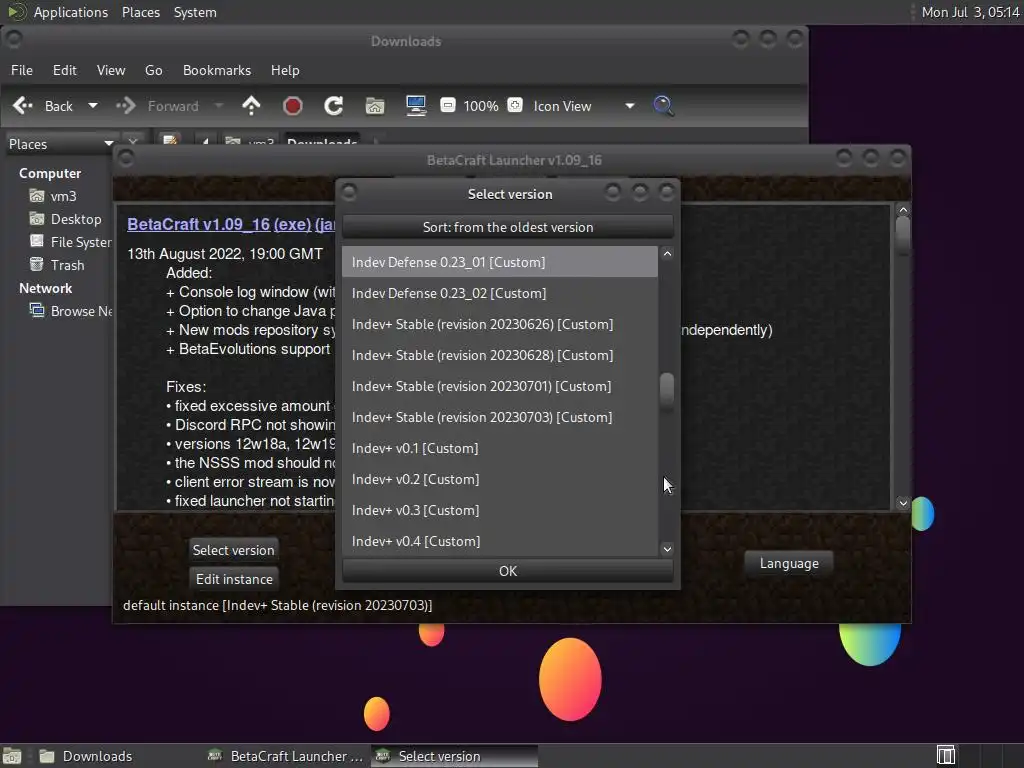1024x768 pixels.
Task: Open the Icon View dropdown
Action: click(584, 106)
